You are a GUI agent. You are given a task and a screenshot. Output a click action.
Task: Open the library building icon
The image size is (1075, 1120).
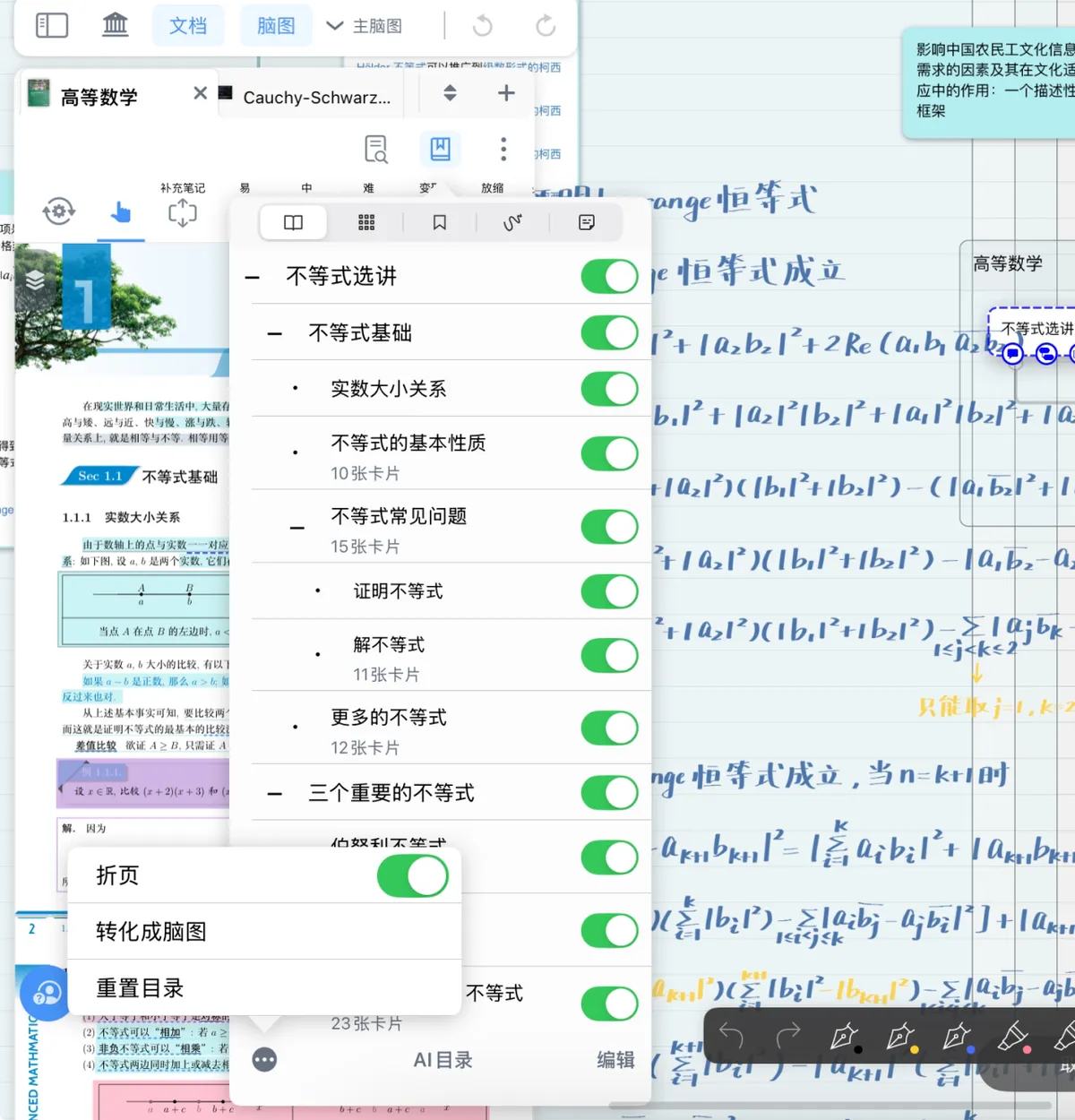click(x=116, y=25)
